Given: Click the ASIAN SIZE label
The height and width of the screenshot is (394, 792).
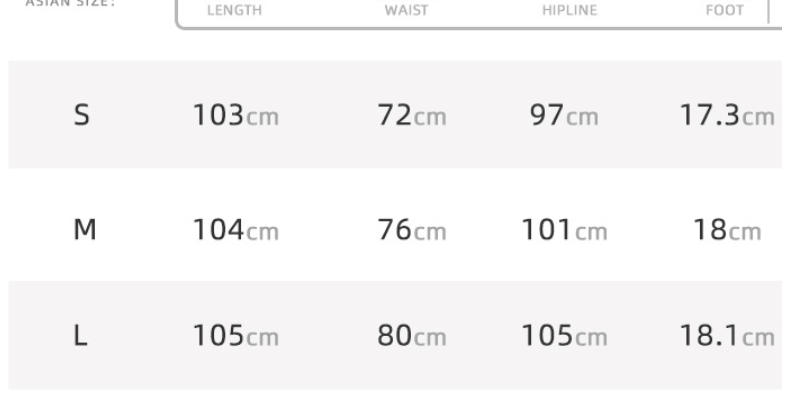Looking at the screenshot, I should pyautogui.click(x=70, y=3).
